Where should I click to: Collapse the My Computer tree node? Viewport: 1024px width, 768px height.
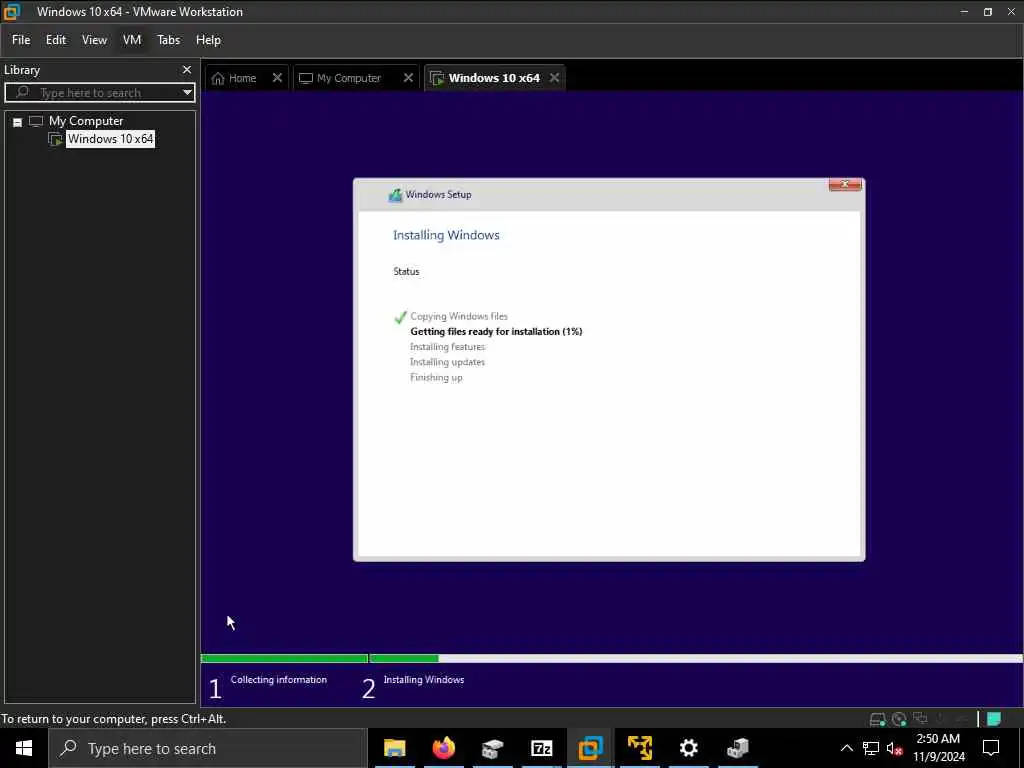point(18,122)
